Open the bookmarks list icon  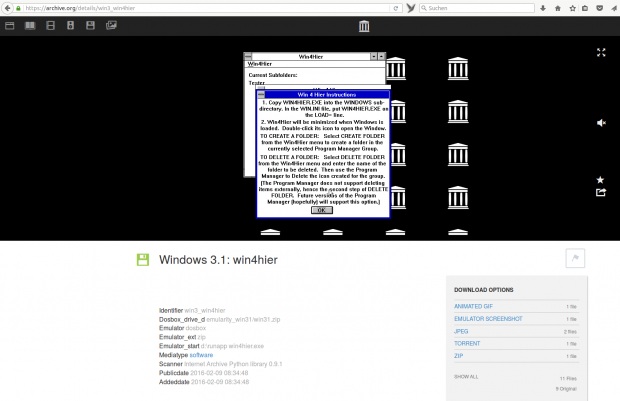[585, 8]
